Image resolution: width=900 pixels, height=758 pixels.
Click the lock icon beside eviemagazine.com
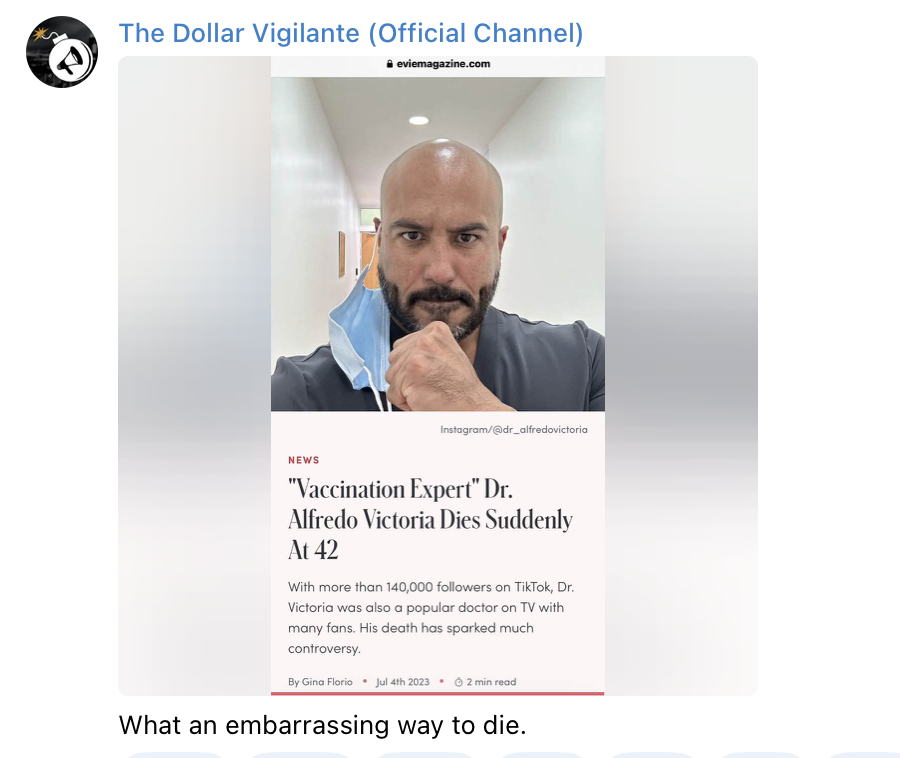pyautogui.click(x=390, y=64)
